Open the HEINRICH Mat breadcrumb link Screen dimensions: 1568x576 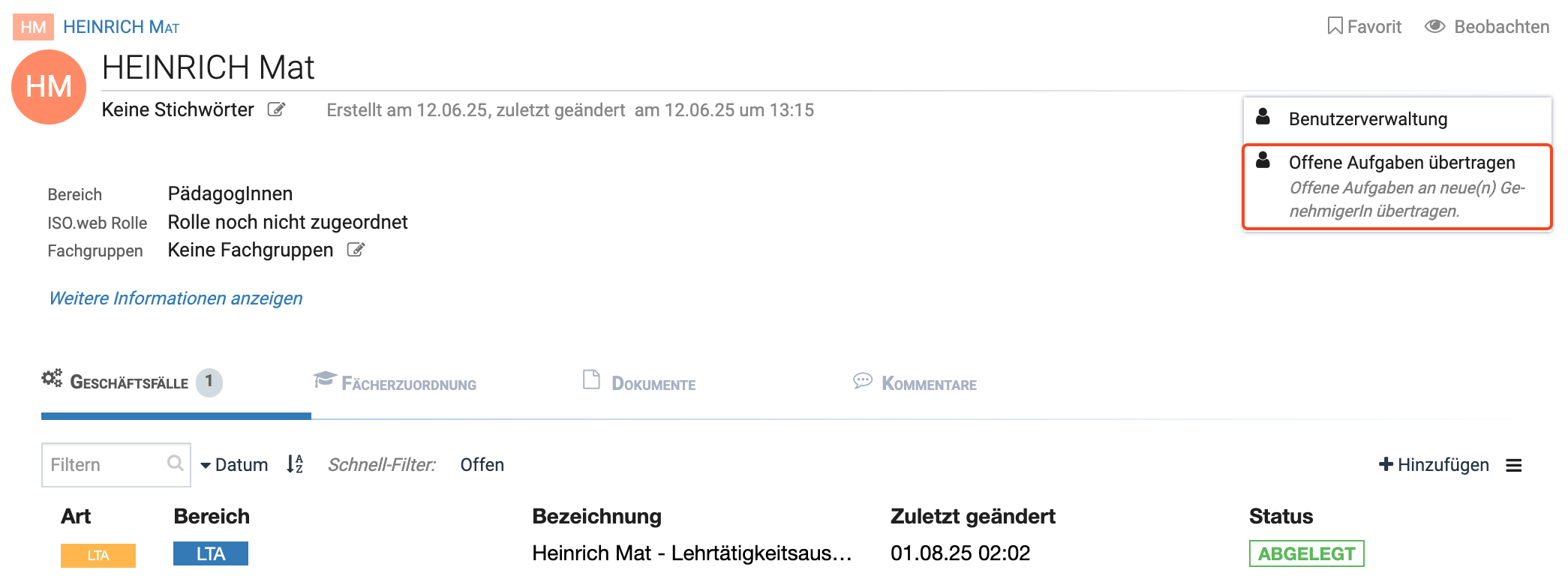point(121,27)
